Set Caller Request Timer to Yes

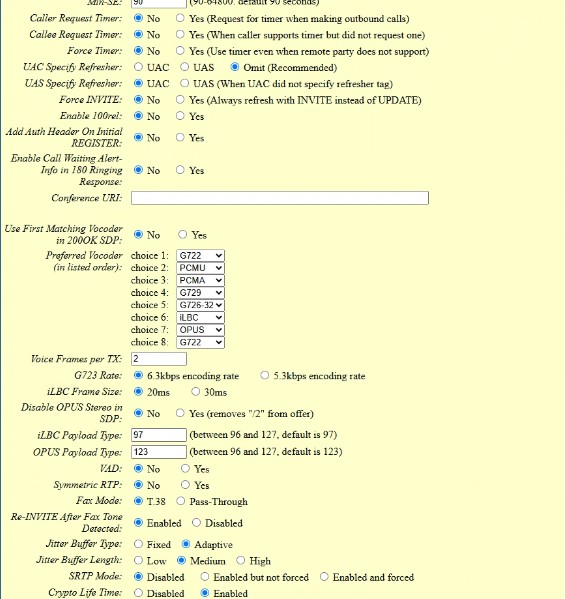click(180, 18)
